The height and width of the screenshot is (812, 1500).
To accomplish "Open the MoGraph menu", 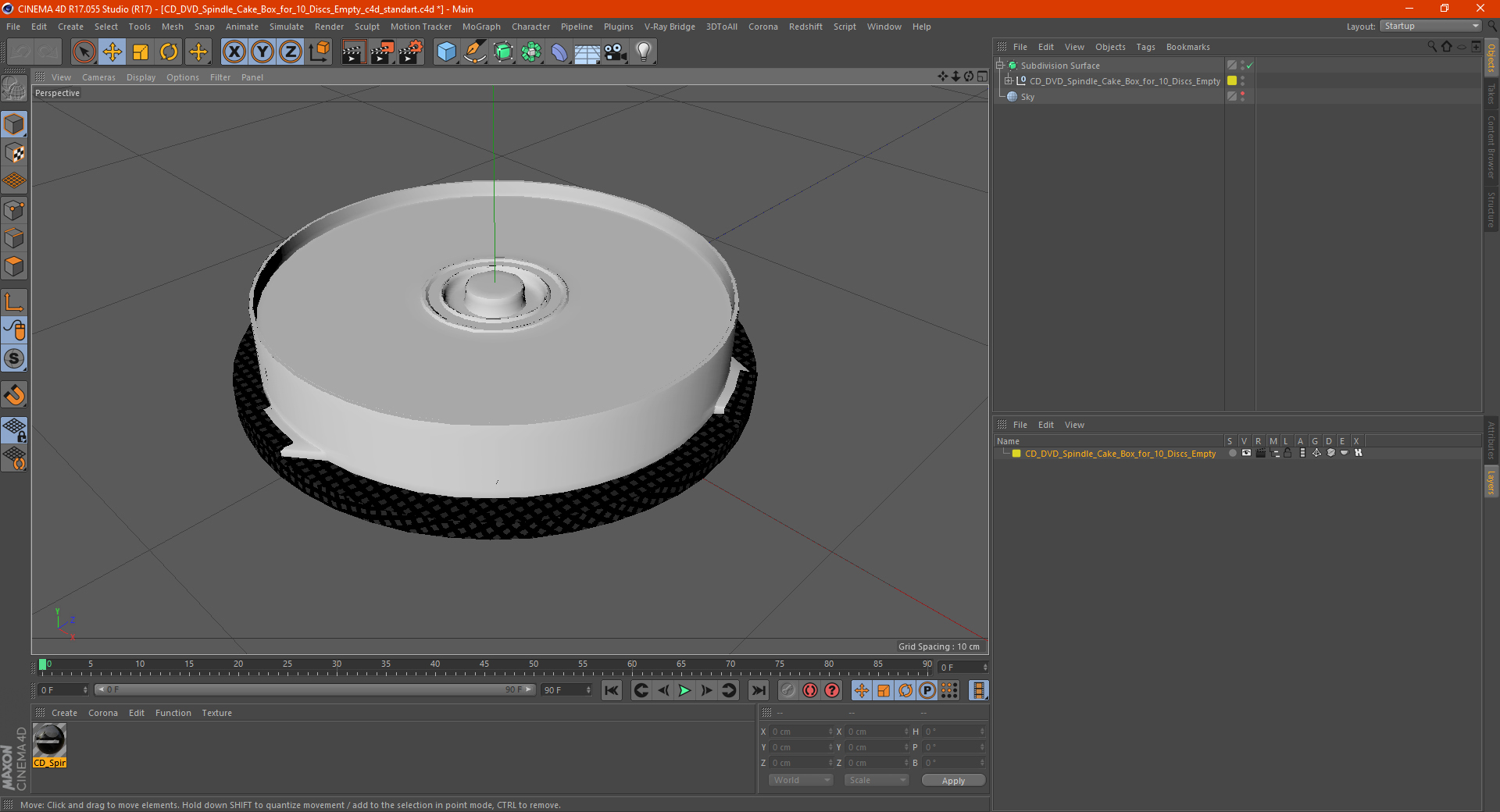I will (481, 27).
